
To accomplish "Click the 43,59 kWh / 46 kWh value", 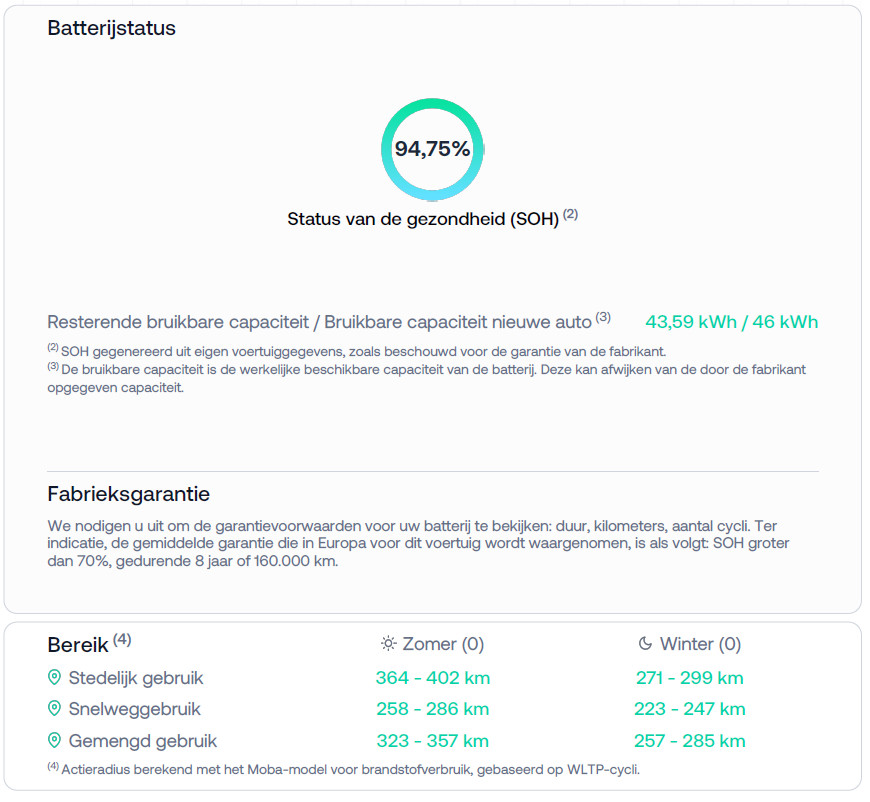I will tap(731, 322).
